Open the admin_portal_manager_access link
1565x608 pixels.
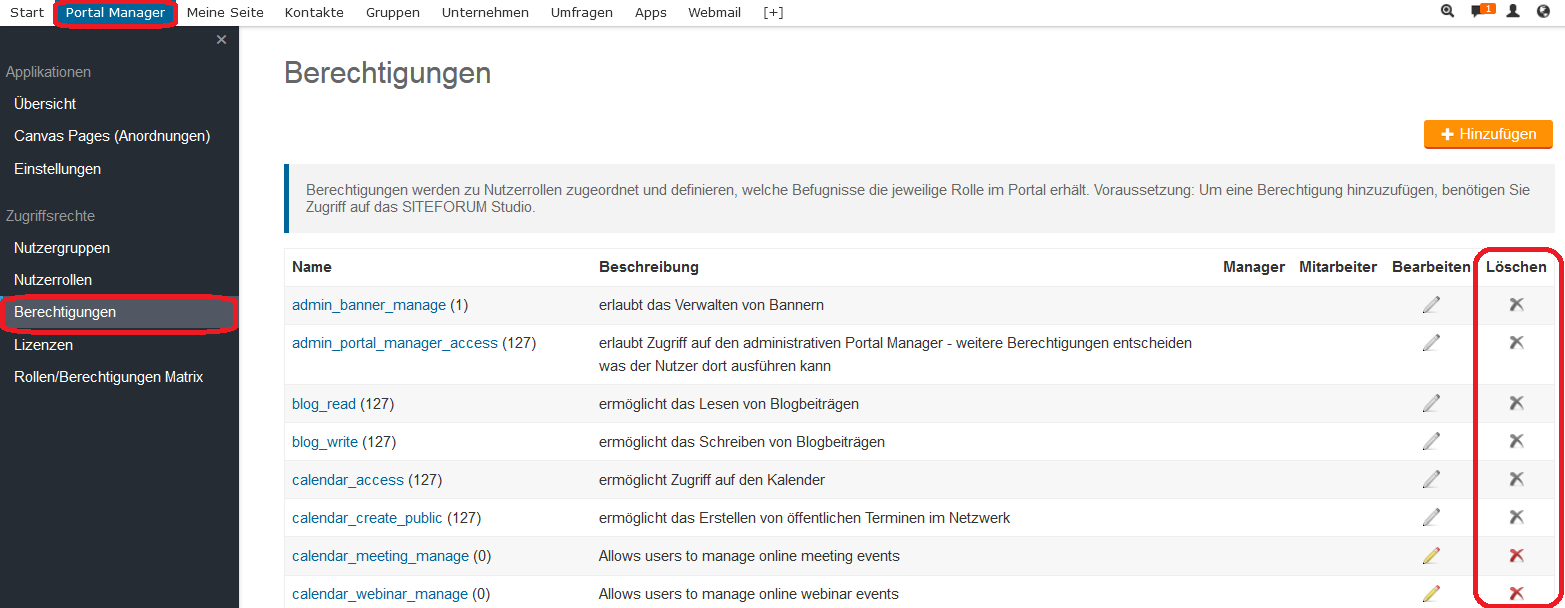tap(394, 343)
